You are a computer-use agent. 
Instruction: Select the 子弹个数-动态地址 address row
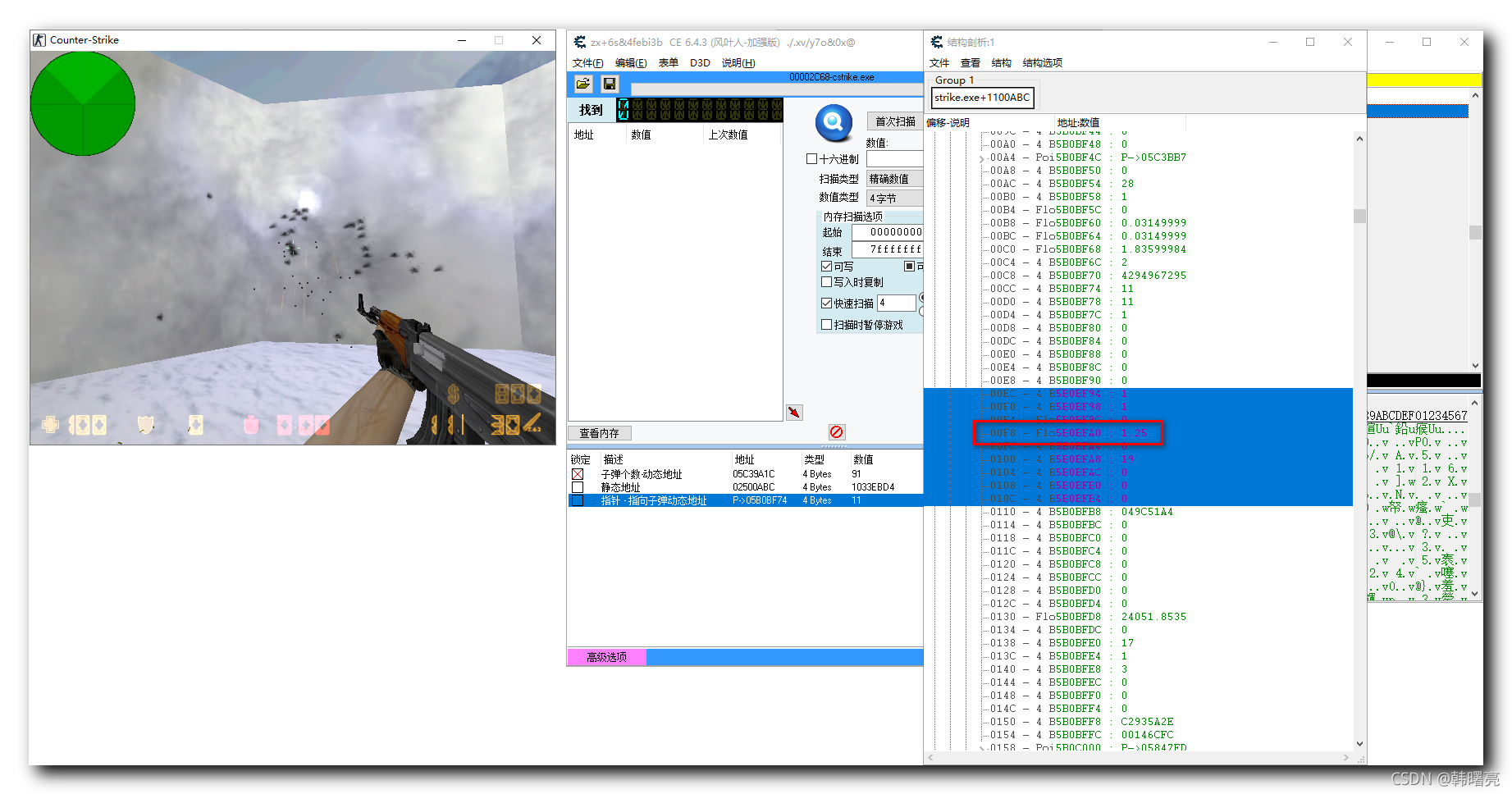coord(746,474)
